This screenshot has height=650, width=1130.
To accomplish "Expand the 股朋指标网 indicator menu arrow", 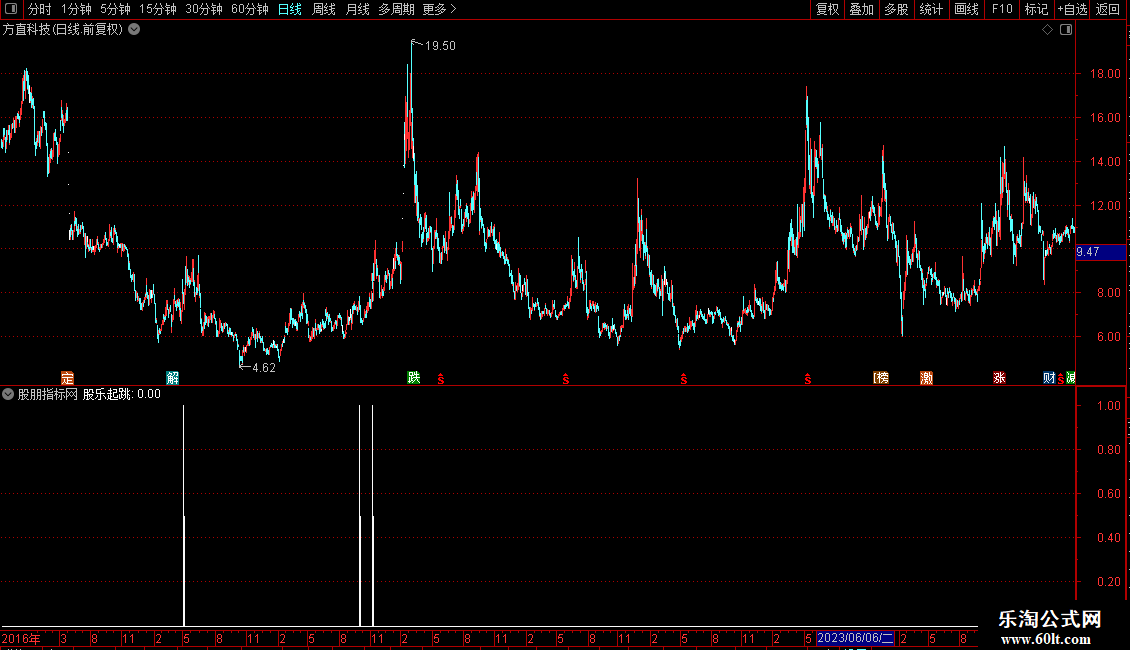I will coord(8,394).
